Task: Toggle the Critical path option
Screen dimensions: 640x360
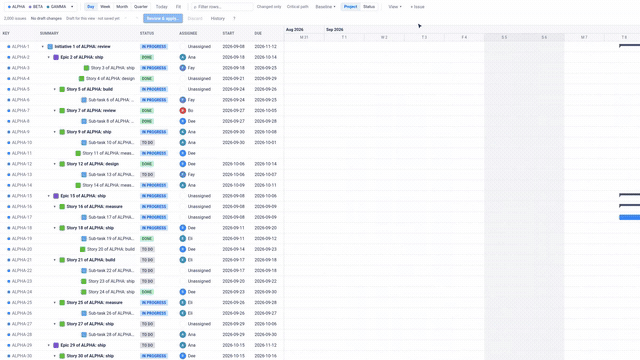Action: coord(298,7)
